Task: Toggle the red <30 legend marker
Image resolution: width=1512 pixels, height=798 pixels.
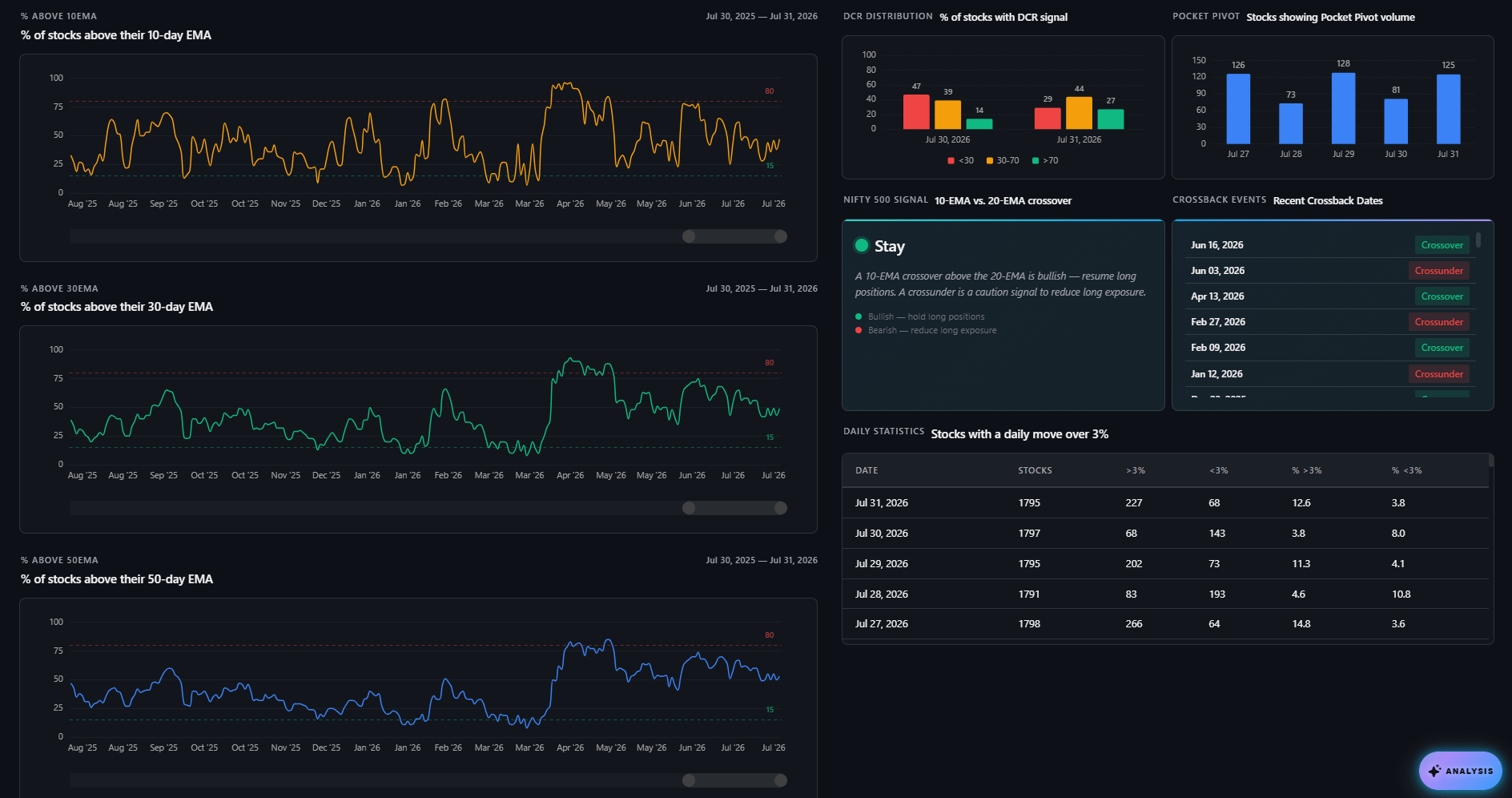Action: (x=951, y=161)
